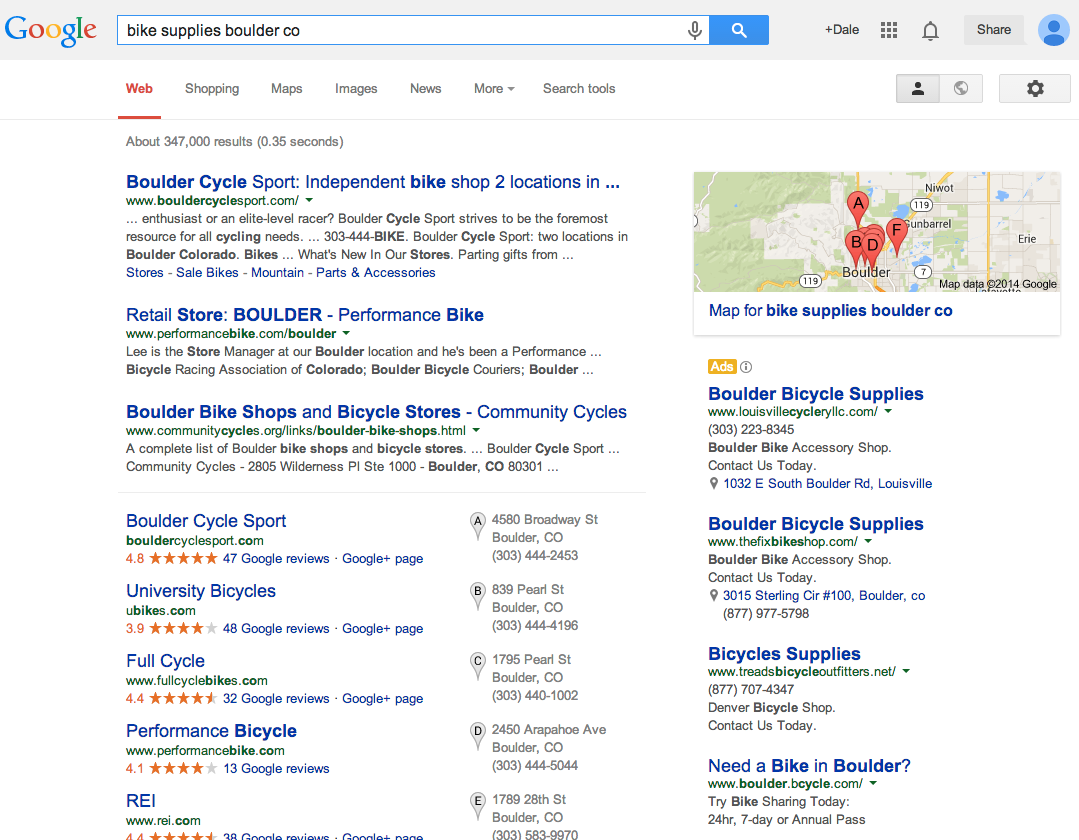1079x840 pixels.
Task: Click into the search query field
Action: pos(403,30)
